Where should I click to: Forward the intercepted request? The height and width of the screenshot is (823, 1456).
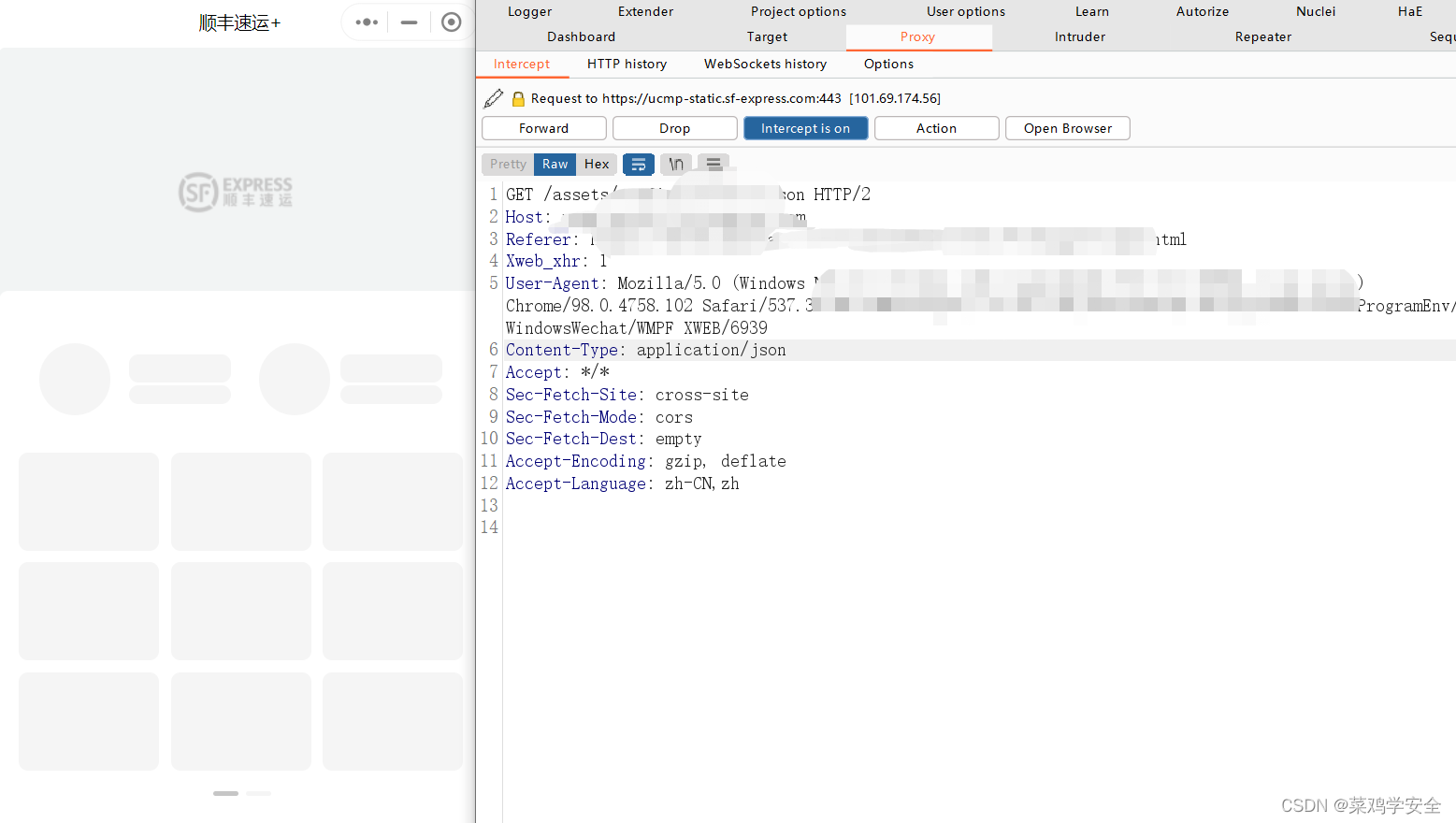click(544, 128)
